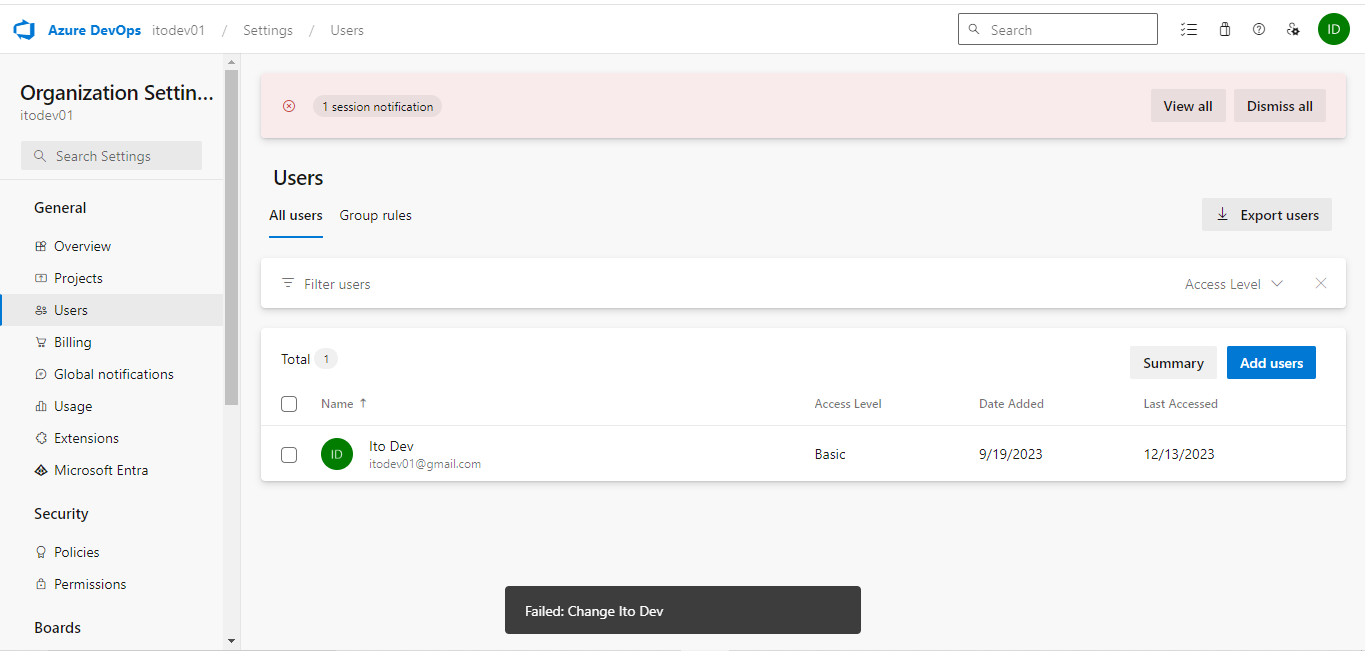
Task: Click the Date Added column header
Action: (1011, 404)
